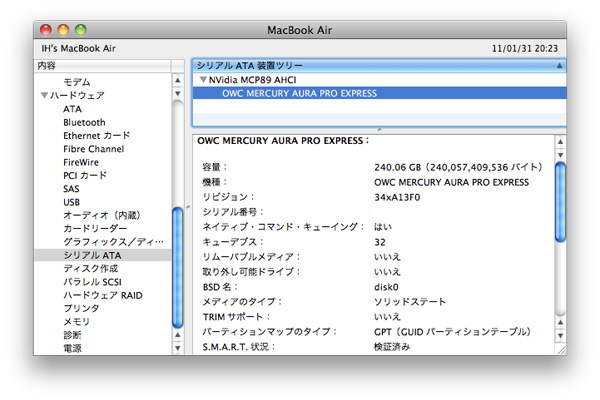The height and width of the screenshot is (400, 600).
Task: Select the highlighted シリアル ATA entry
Action: (x=103, y=255)
